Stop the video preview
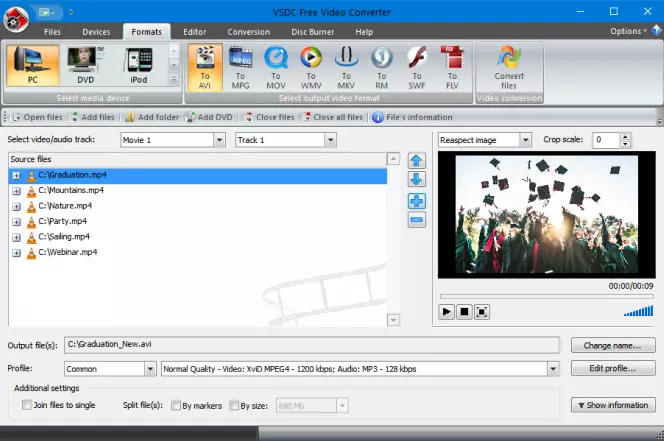Image resolution: width=664 pixels, height=441 pixels. [x=464, y=312]
